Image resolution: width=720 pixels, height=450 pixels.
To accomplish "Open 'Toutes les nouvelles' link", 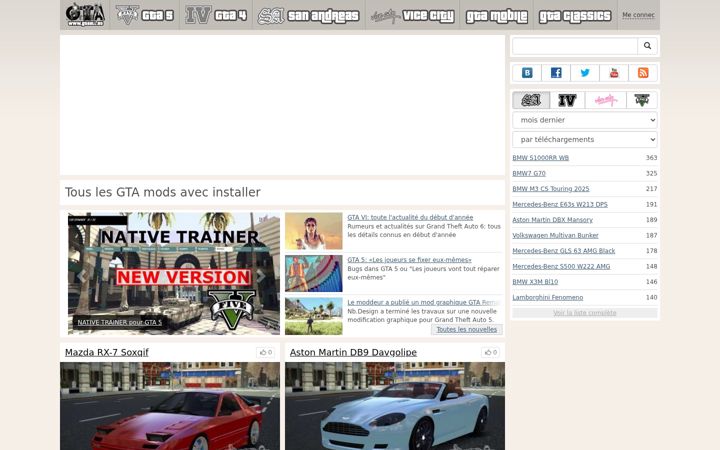I will (467, 329).
